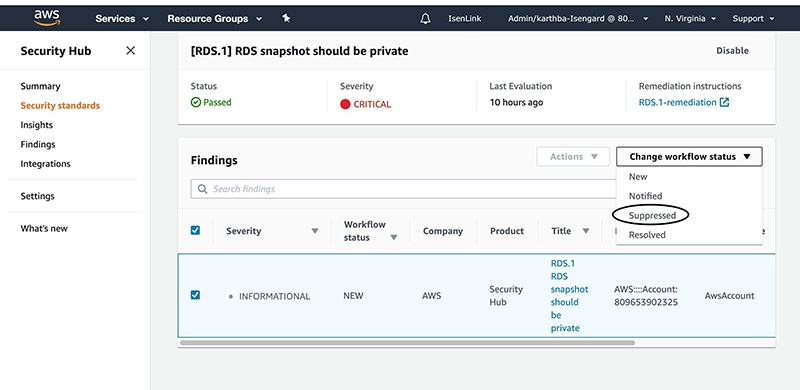Image resolution: width=800 pixels, height=390 pixels.
Task: Click the horizontal scrollbar under findings table
Action: tap(407, 343)
